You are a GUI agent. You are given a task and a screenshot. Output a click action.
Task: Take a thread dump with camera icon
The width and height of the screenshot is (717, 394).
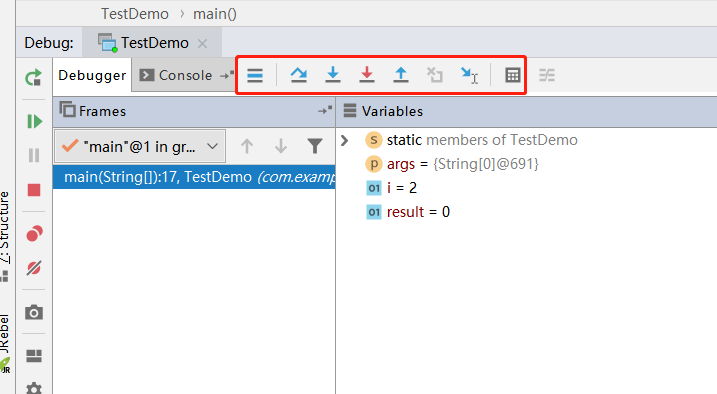coord(34,312)
